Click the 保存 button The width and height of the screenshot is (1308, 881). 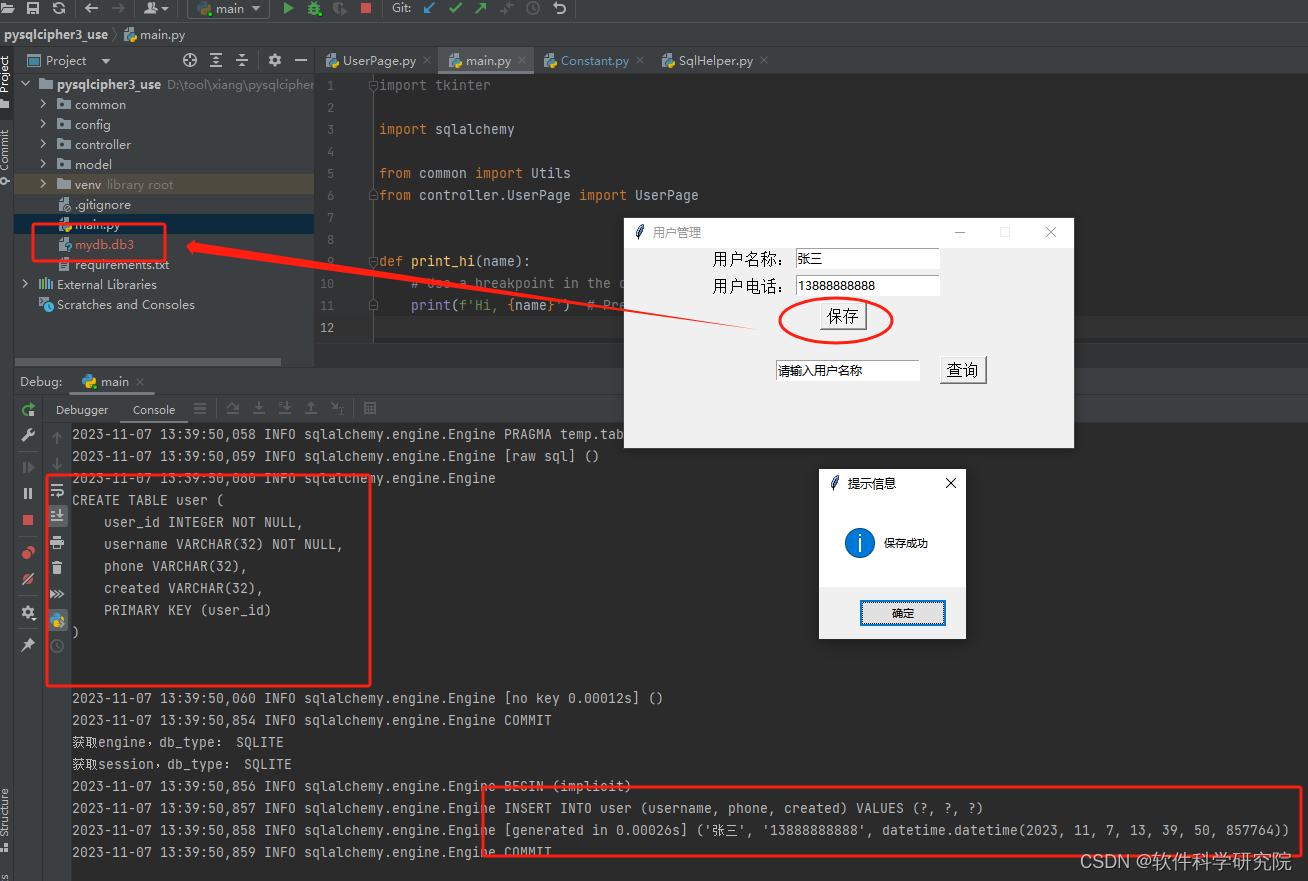point(843,316)
